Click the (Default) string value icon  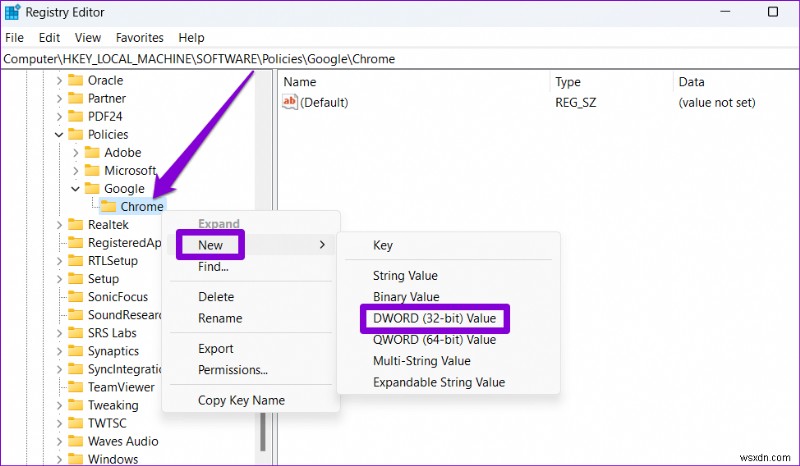pyautogui.click(x=289, y=102)
